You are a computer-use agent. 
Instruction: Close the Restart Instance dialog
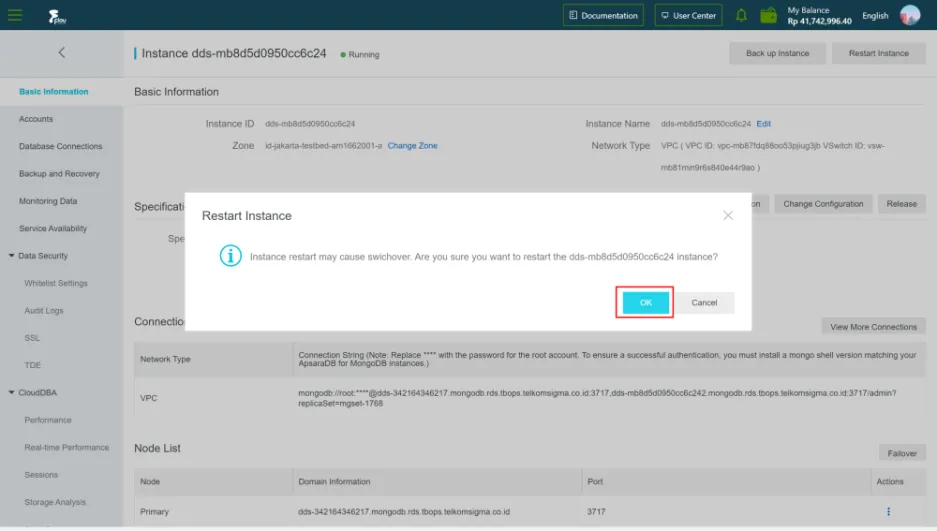[728, 215]
